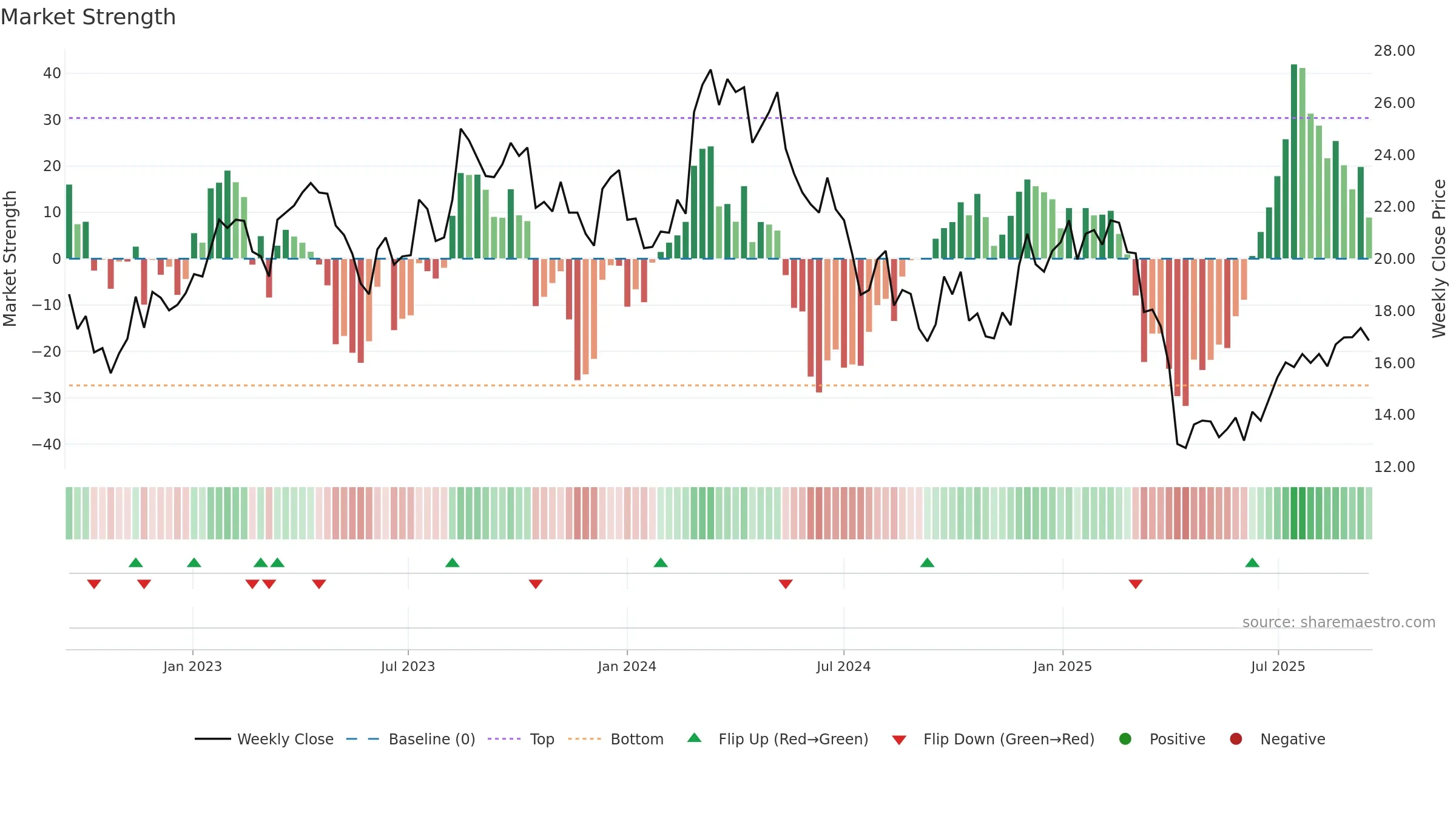Click the Jul 2023 axis label
This screenshot has width=1456, height=819.
pyautogui.click(x=408, y=666)
